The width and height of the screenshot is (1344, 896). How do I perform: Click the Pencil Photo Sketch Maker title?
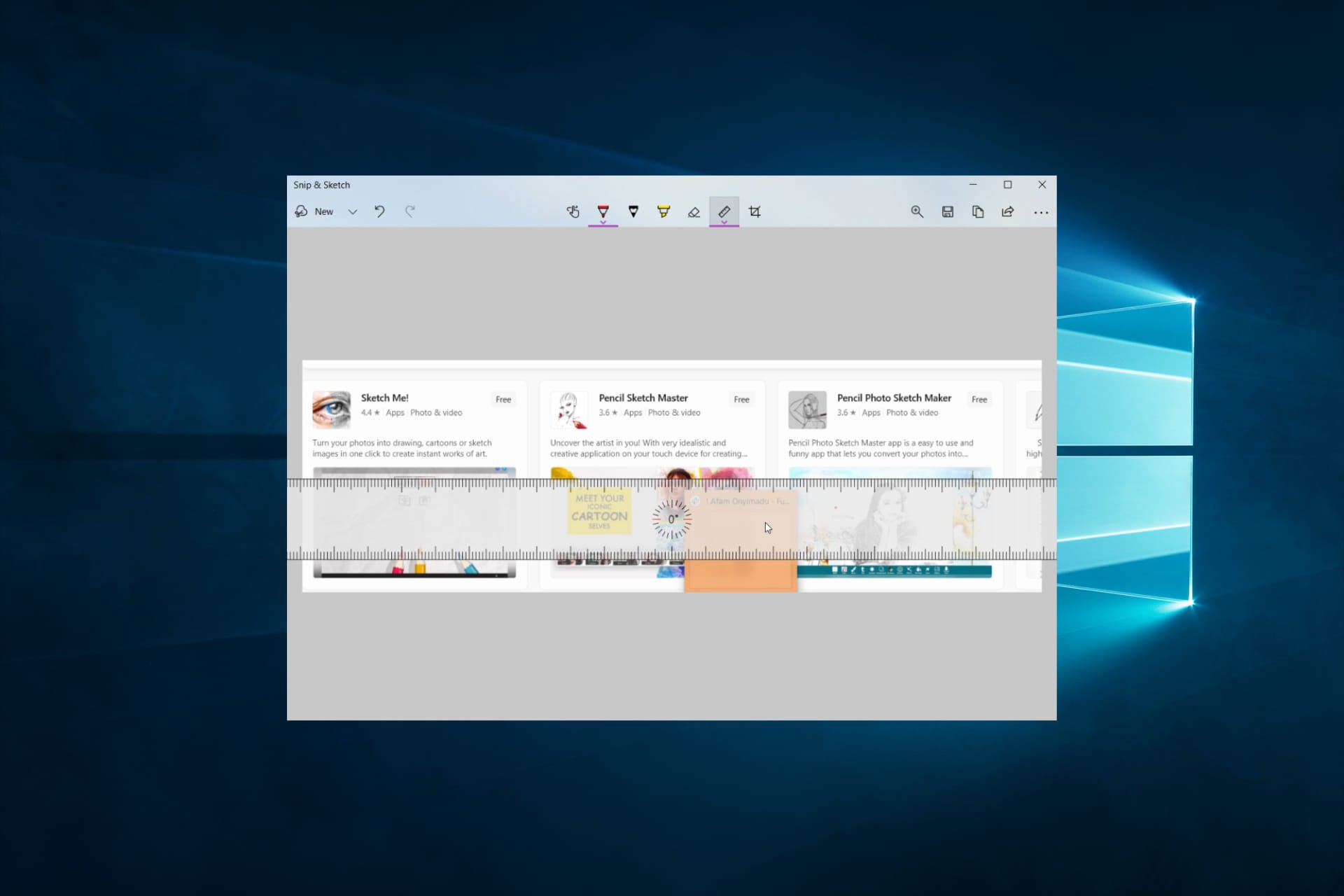(x=894, y=398)
